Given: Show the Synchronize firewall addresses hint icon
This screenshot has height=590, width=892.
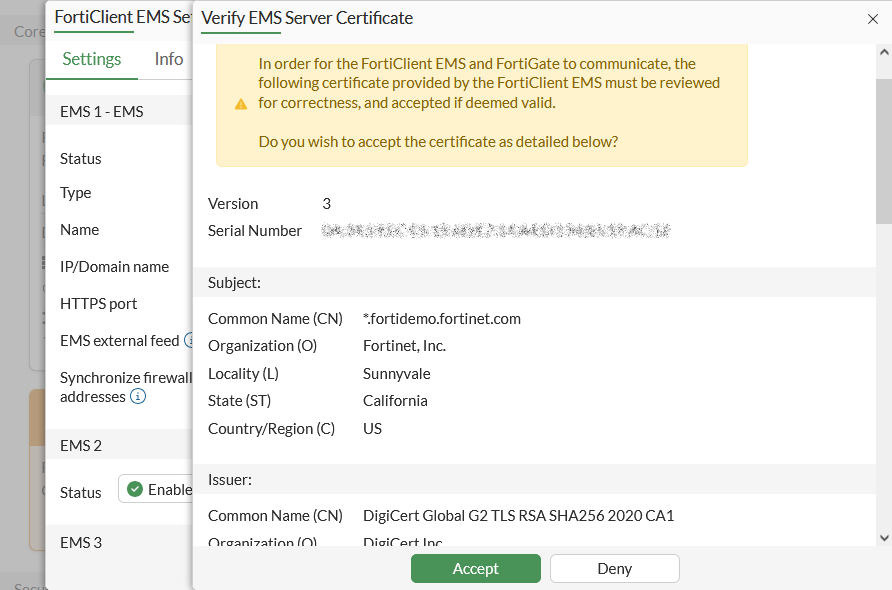Looking at the screenshot, I should pos(139,396).
